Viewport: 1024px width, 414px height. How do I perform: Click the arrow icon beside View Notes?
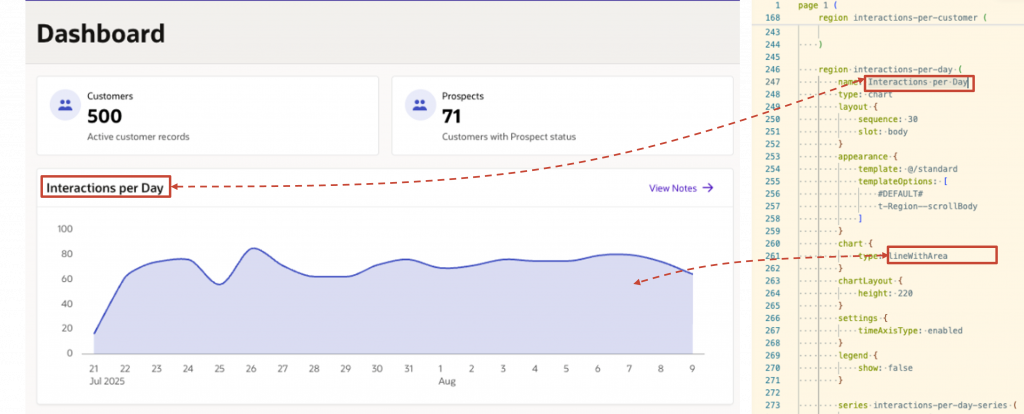pyautogui.click(x=708, y=188)
